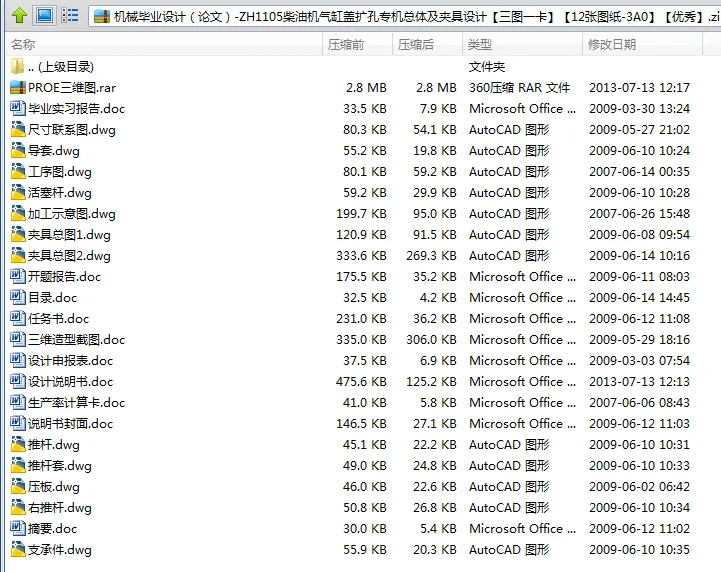
Task: Click the file name 尺寸联系图.dwg
Action: pyautogui.click(x=72, y=130)
